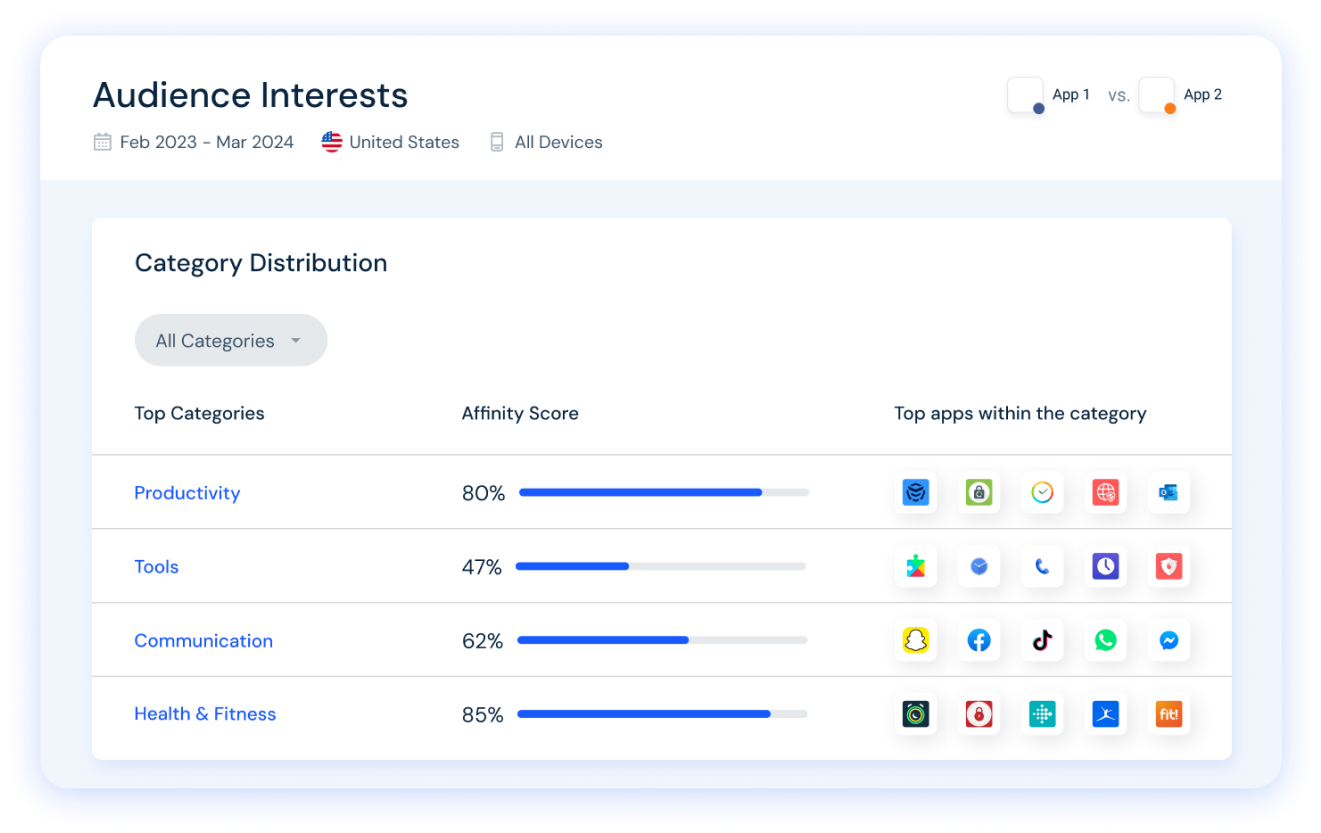
Task: Open the orange fit! app icon
Action: pyautogui.click(x=1169, y=714)
